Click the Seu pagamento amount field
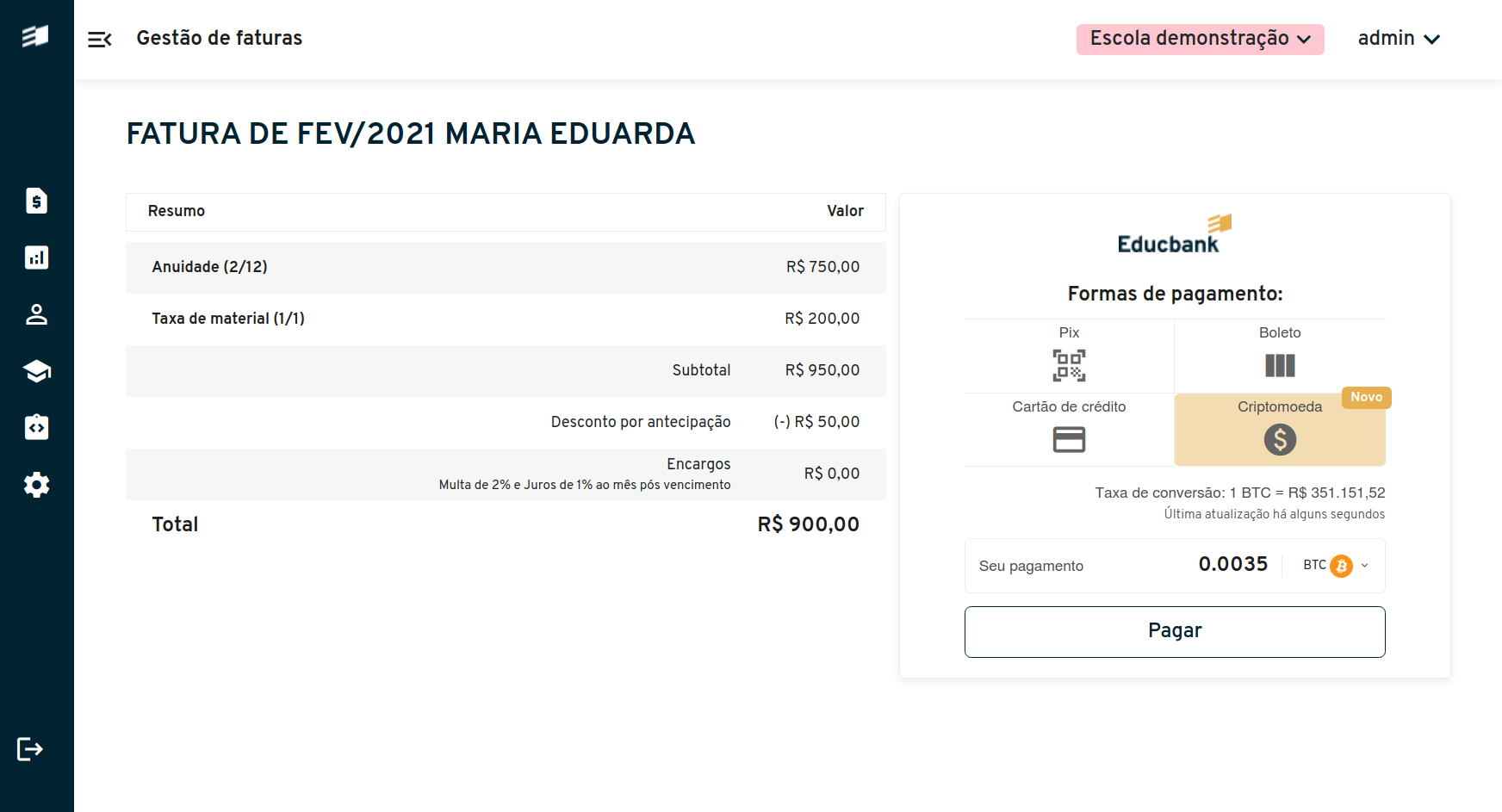 click(1175, 566)
